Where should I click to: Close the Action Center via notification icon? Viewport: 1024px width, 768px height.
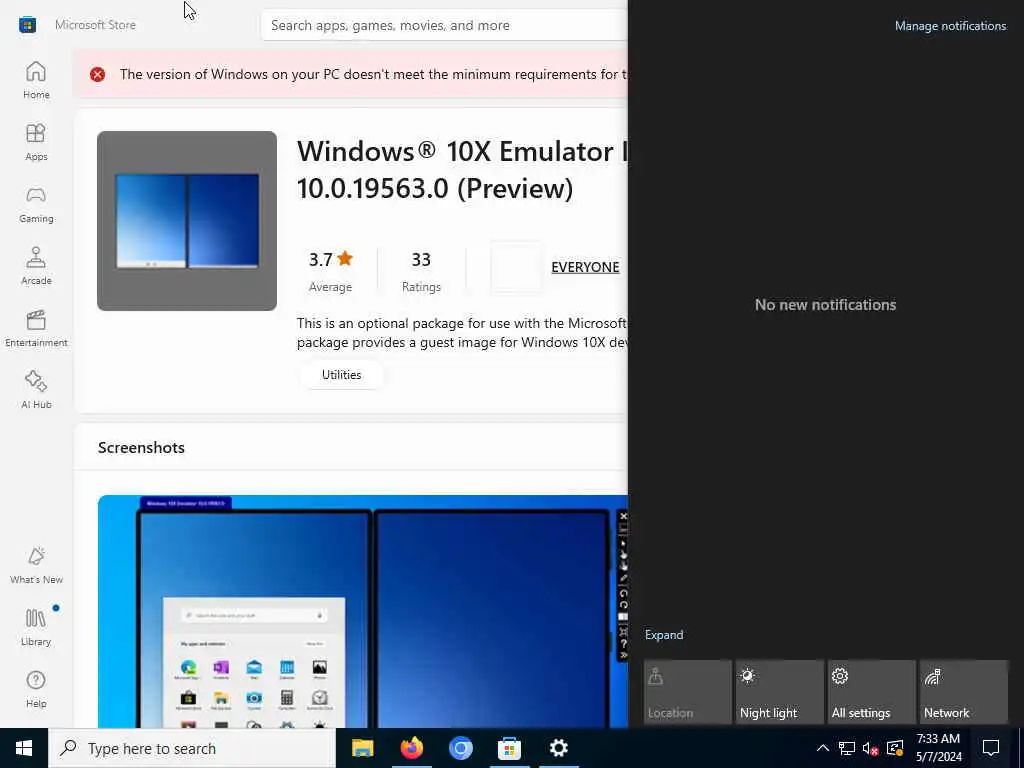coord(991,748)
